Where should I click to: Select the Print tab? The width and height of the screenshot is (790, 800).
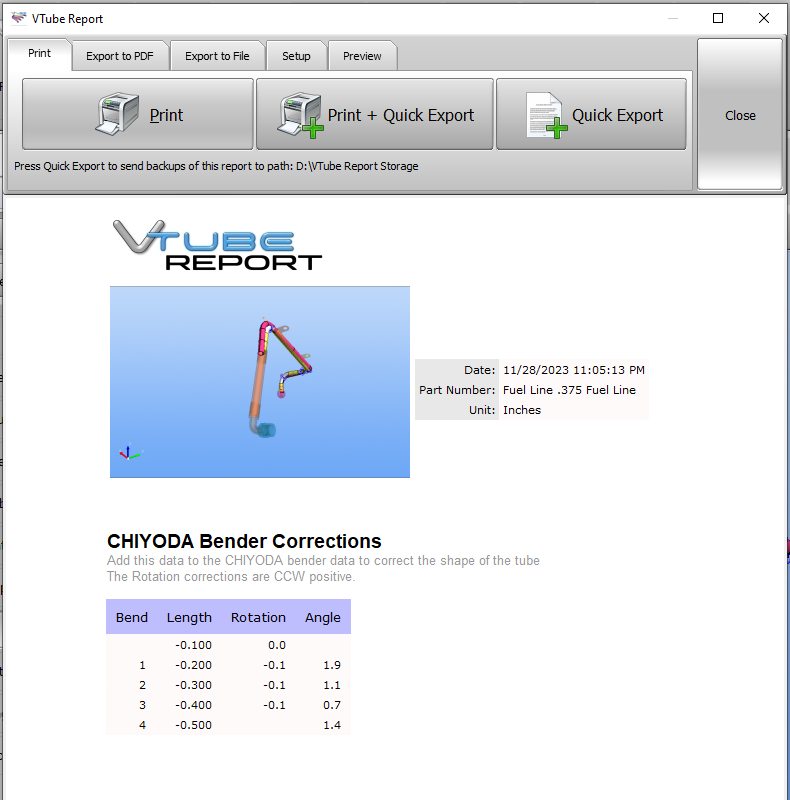tap(39, 54)
